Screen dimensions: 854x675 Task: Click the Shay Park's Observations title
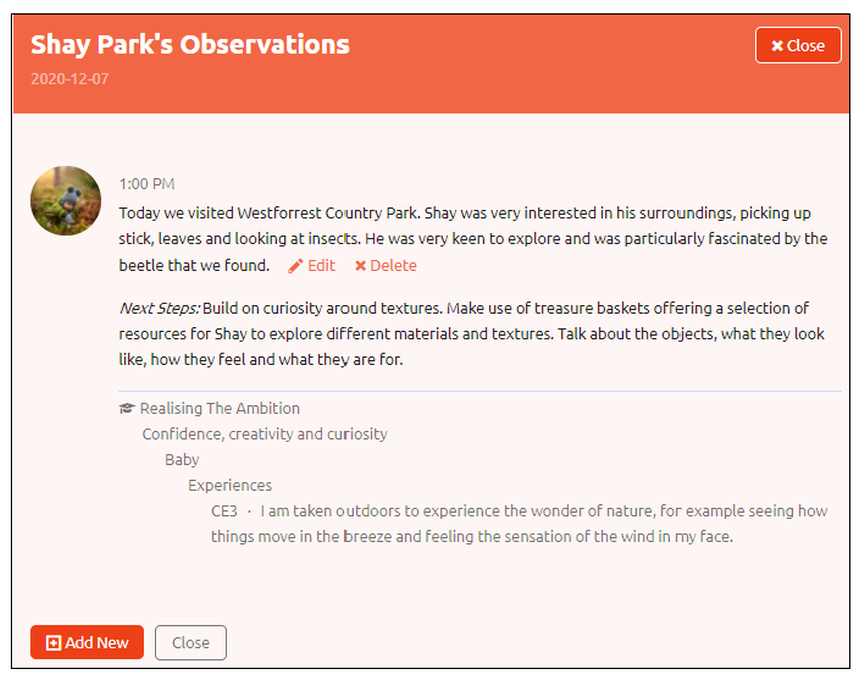pos(190,45)
